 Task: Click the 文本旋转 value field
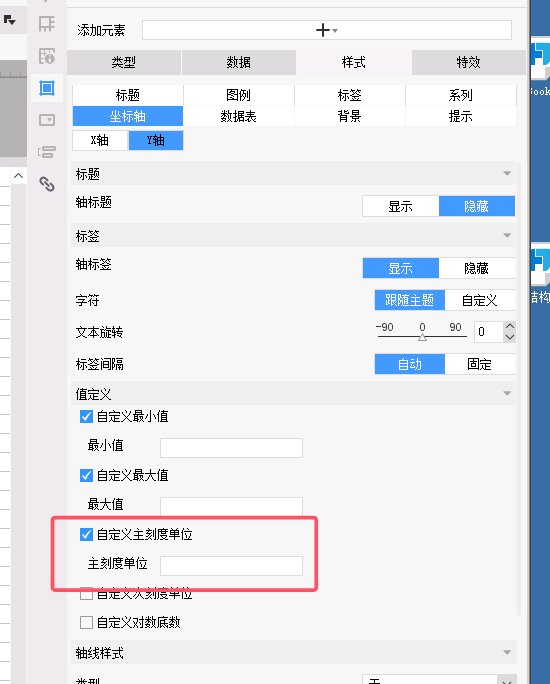tap(489, 332)
